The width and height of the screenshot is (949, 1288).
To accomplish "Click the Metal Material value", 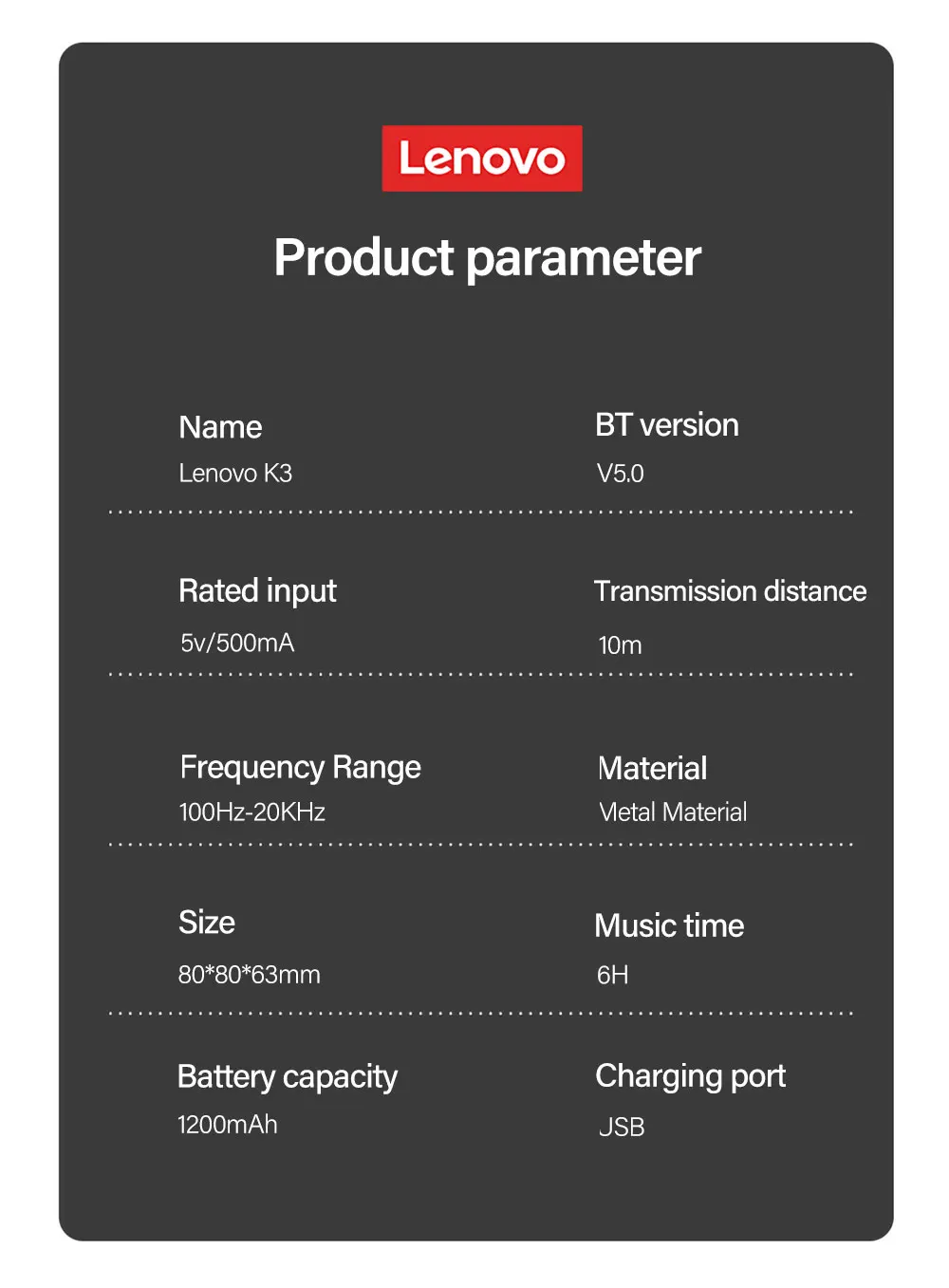I will point(674,812).
